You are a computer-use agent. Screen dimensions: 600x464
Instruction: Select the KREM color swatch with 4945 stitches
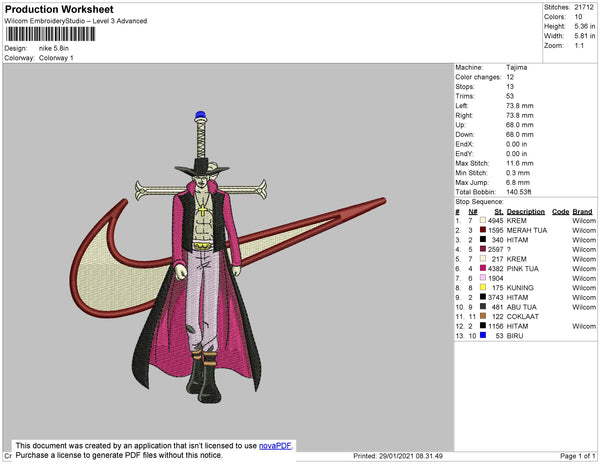point(483,220)
